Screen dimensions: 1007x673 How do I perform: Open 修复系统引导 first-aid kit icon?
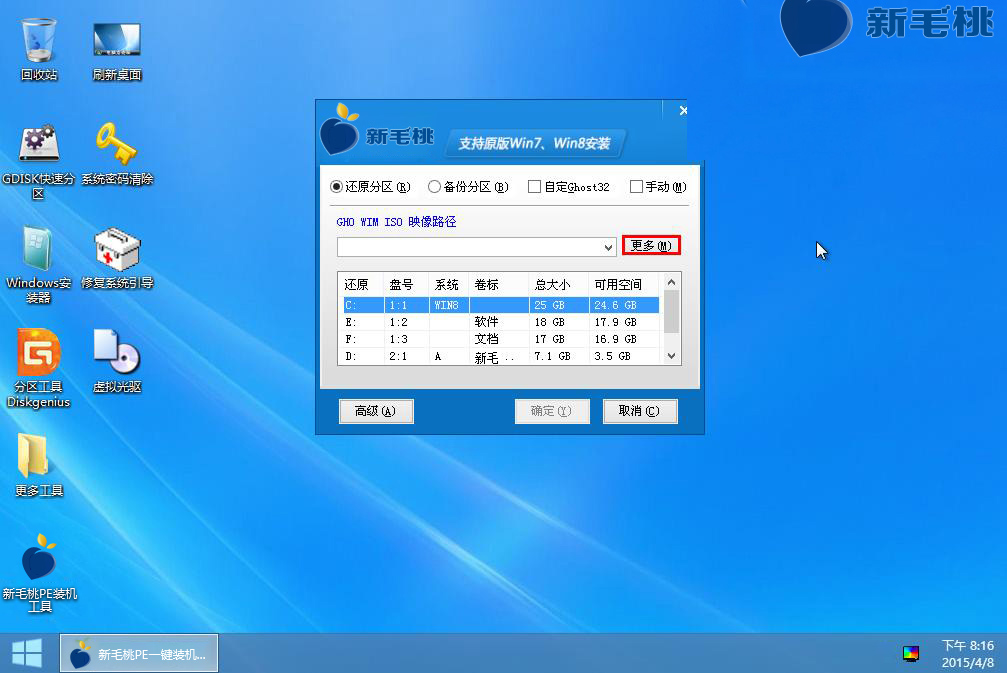click(116, 258)
